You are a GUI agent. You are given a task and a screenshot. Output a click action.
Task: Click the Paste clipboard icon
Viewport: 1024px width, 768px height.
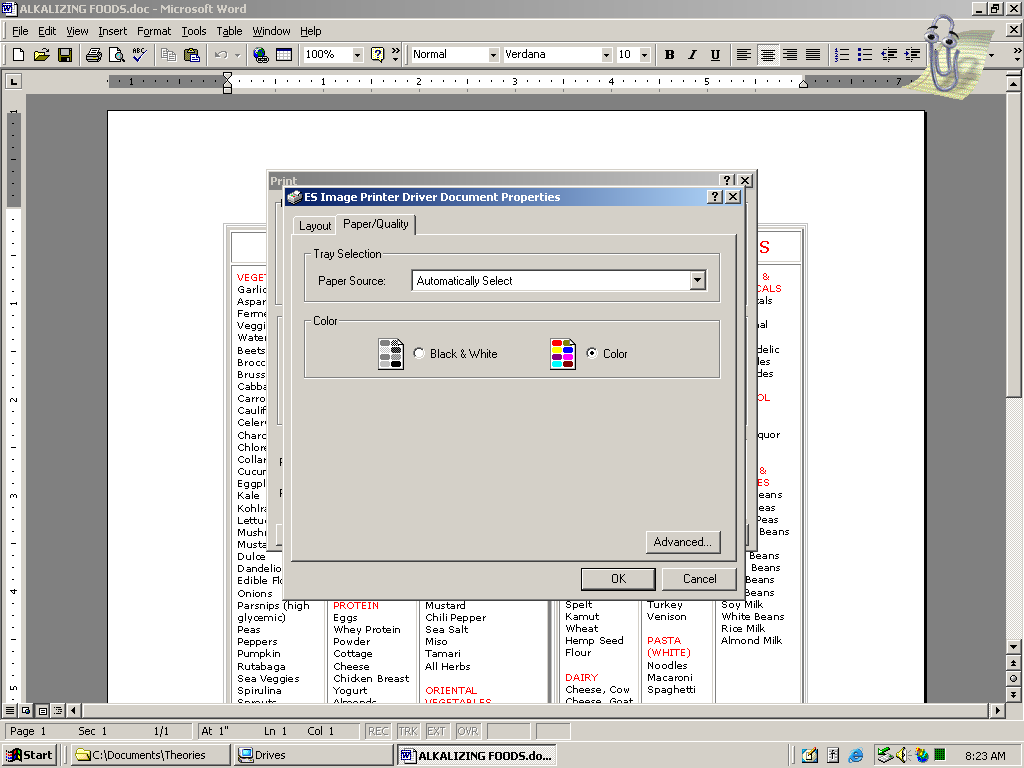[x=191, y=55]
